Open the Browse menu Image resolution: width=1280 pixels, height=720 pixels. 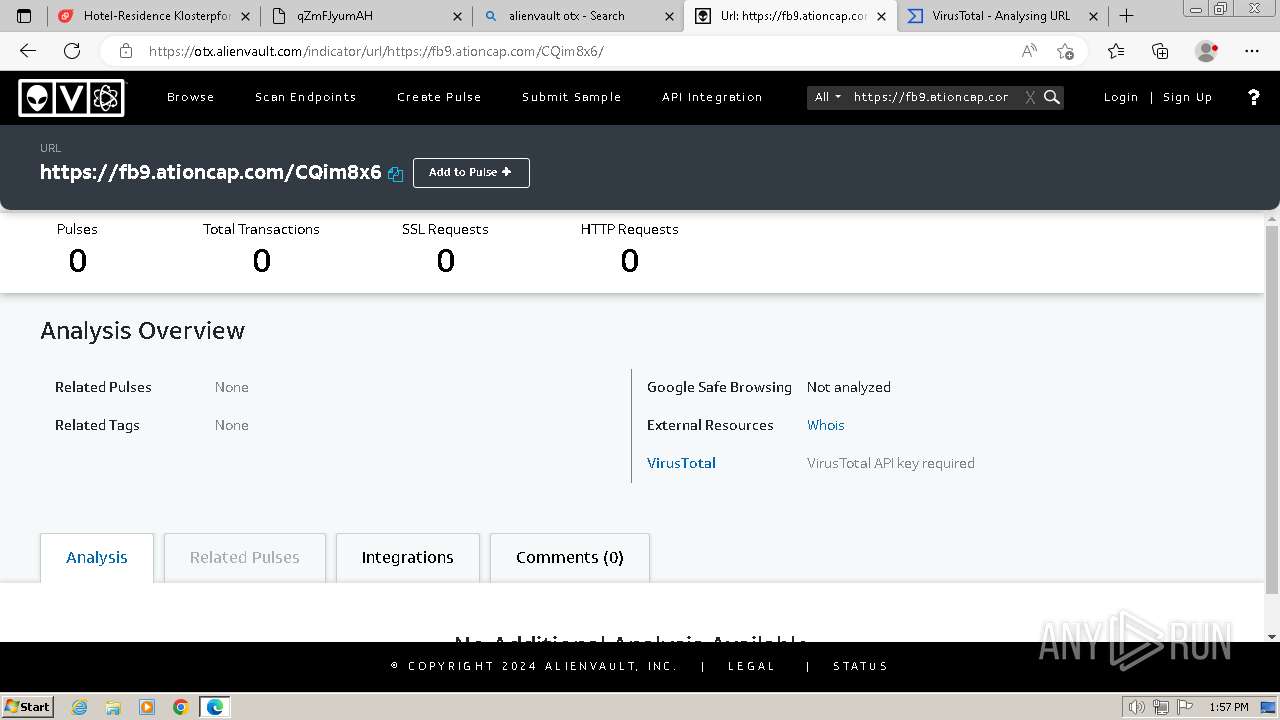pos(190,97)
